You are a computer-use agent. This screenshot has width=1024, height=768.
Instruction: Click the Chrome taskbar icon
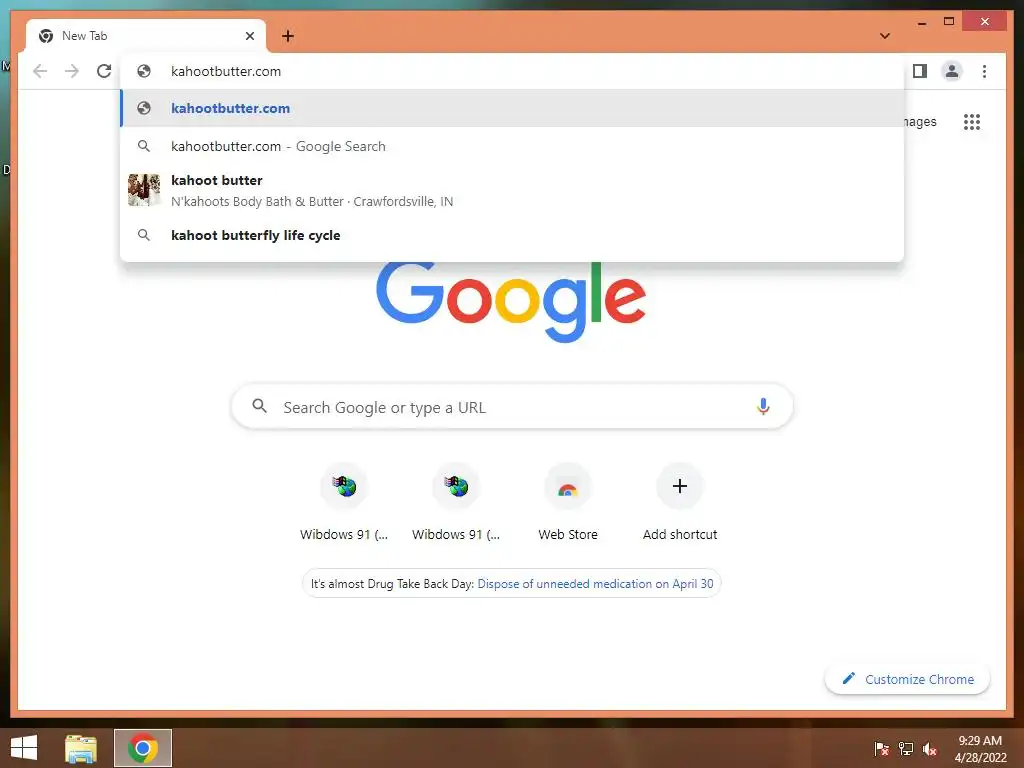[143, 748]
